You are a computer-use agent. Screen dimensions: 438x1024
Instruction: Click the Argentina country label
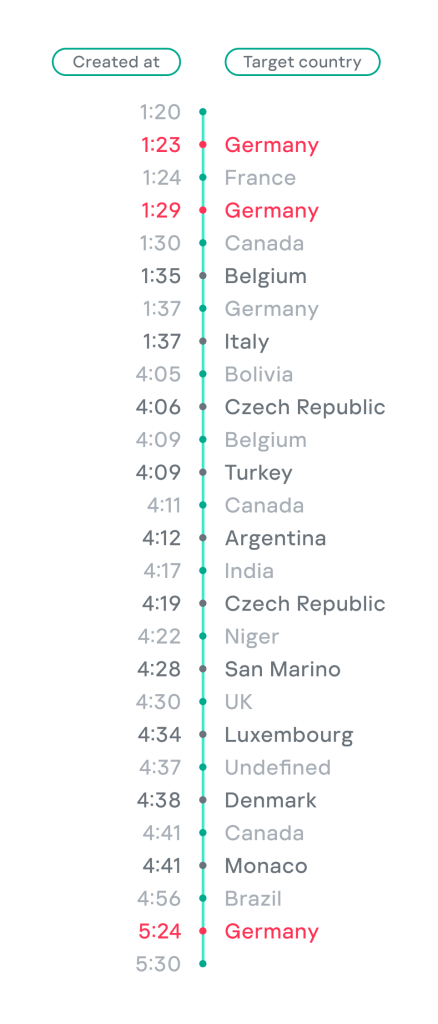[x=275, y=538]
